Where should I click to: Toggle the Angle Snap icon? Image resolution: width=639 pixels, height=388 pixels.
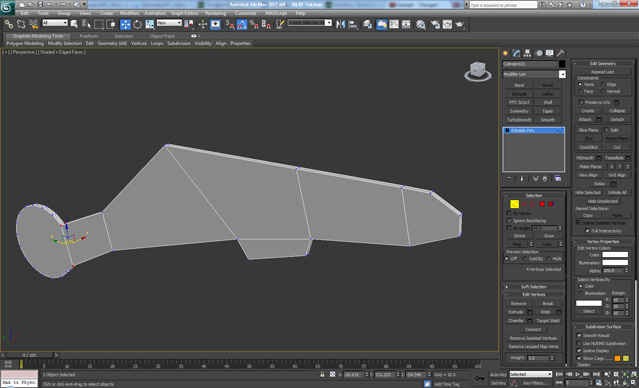242,24
